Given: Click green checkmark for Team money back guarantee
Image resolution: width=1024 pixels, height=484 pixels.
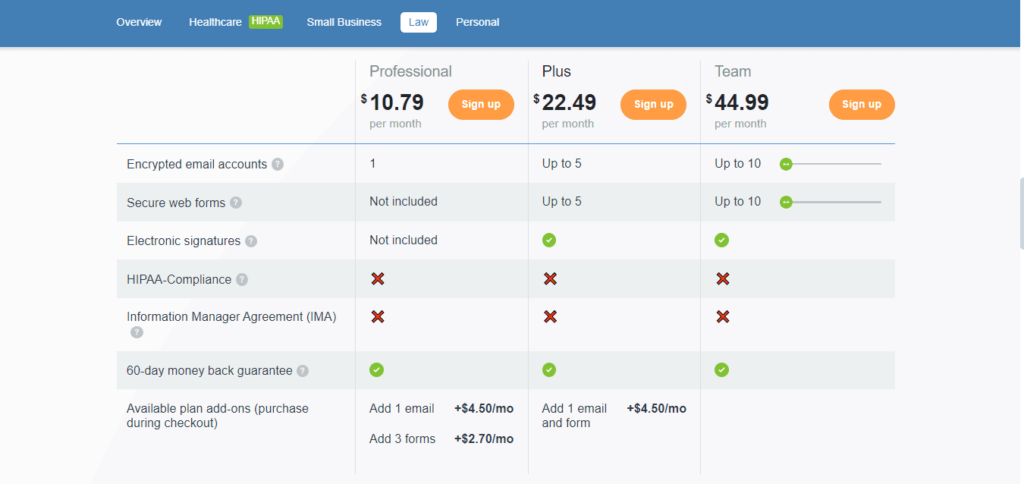Looking at the screenshot, I should (x=721, y=370).
